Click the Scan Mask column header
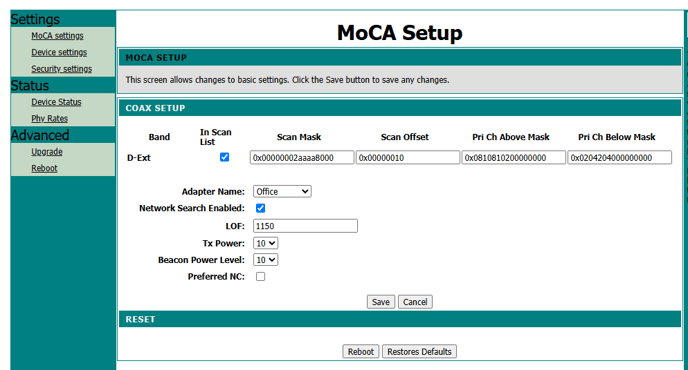This screenshot has height=370, width=688. click(299, 137)
